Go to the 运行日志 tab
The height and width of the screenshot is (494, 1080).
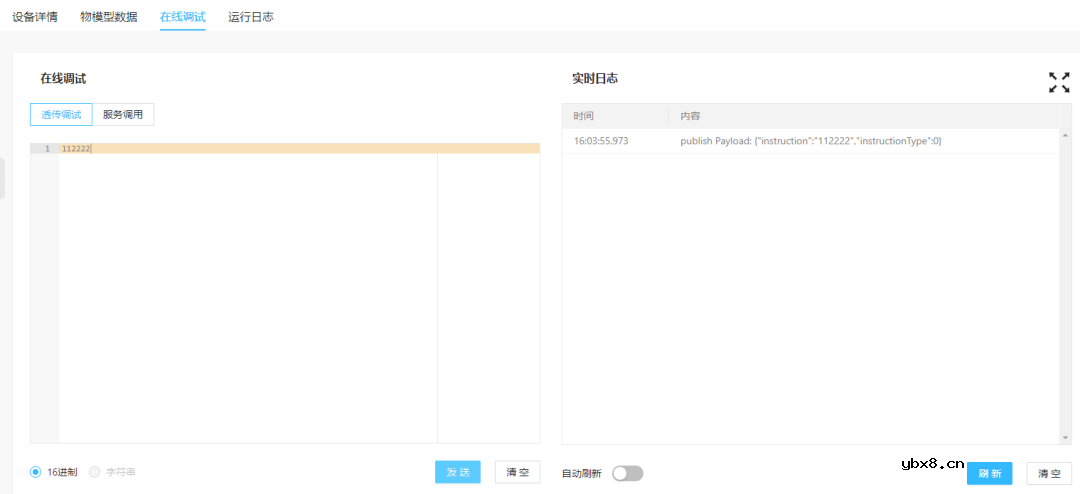click(x=251, y=17)
